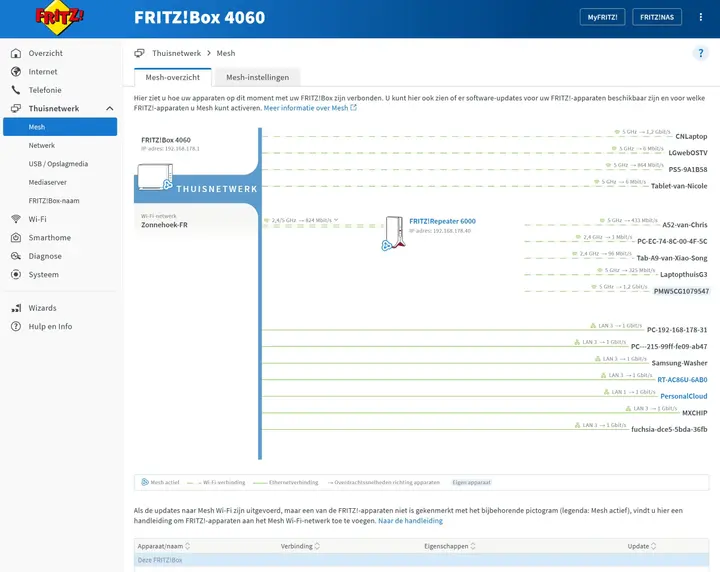Viewport: 720px width, 572px height.
Task: Open the three-dot options menu
Action: [700, 17]
